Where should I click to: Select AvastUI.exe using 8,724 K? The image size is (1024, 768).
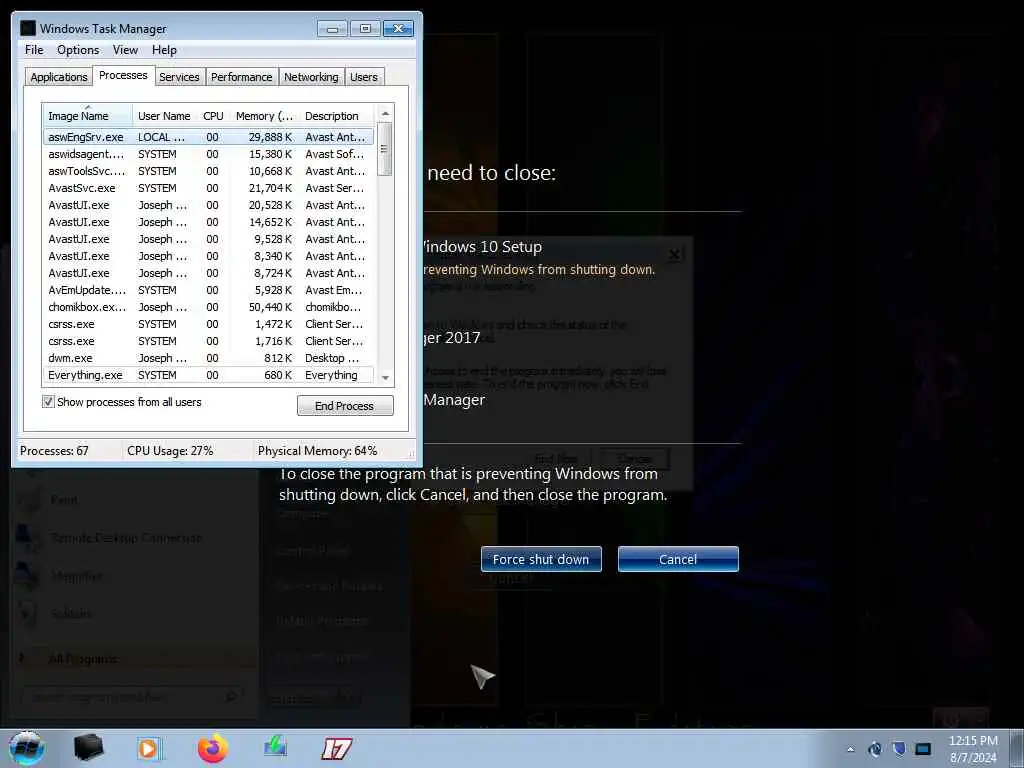pos(208,273)
